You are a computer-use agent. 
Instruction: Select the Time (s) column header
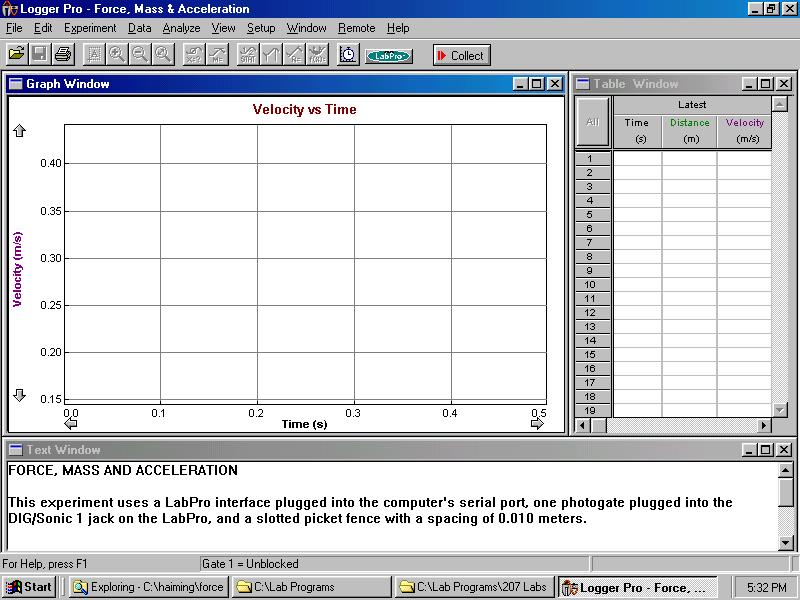pos(637,131)
